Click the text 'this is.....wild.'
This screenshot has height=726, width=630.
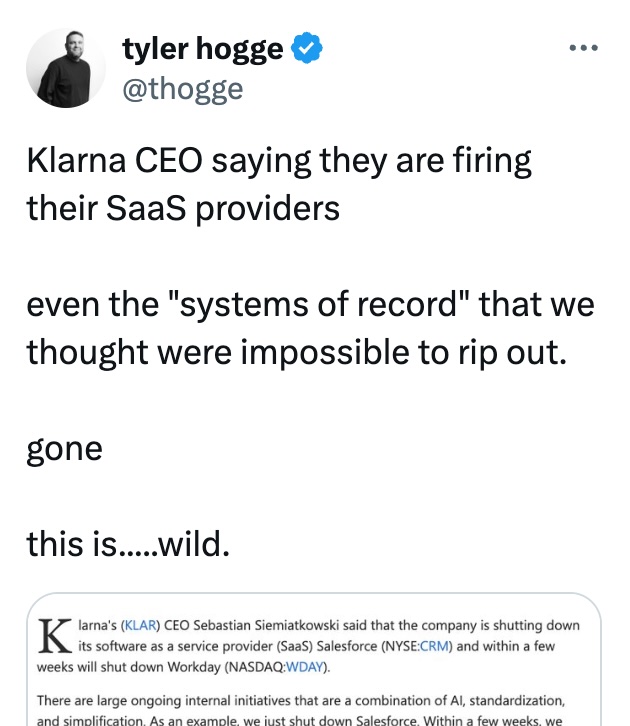pyautogui.click(x=128, y=544)
